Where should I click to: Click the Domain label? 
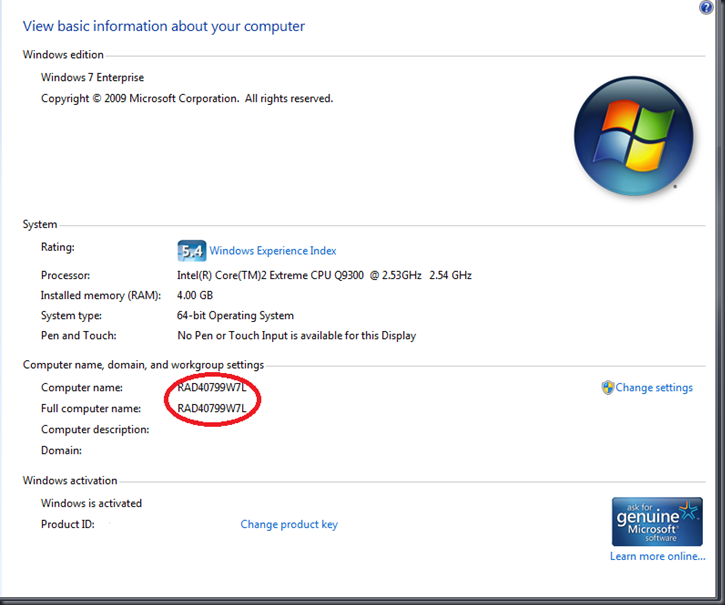[x=61, y=450]
